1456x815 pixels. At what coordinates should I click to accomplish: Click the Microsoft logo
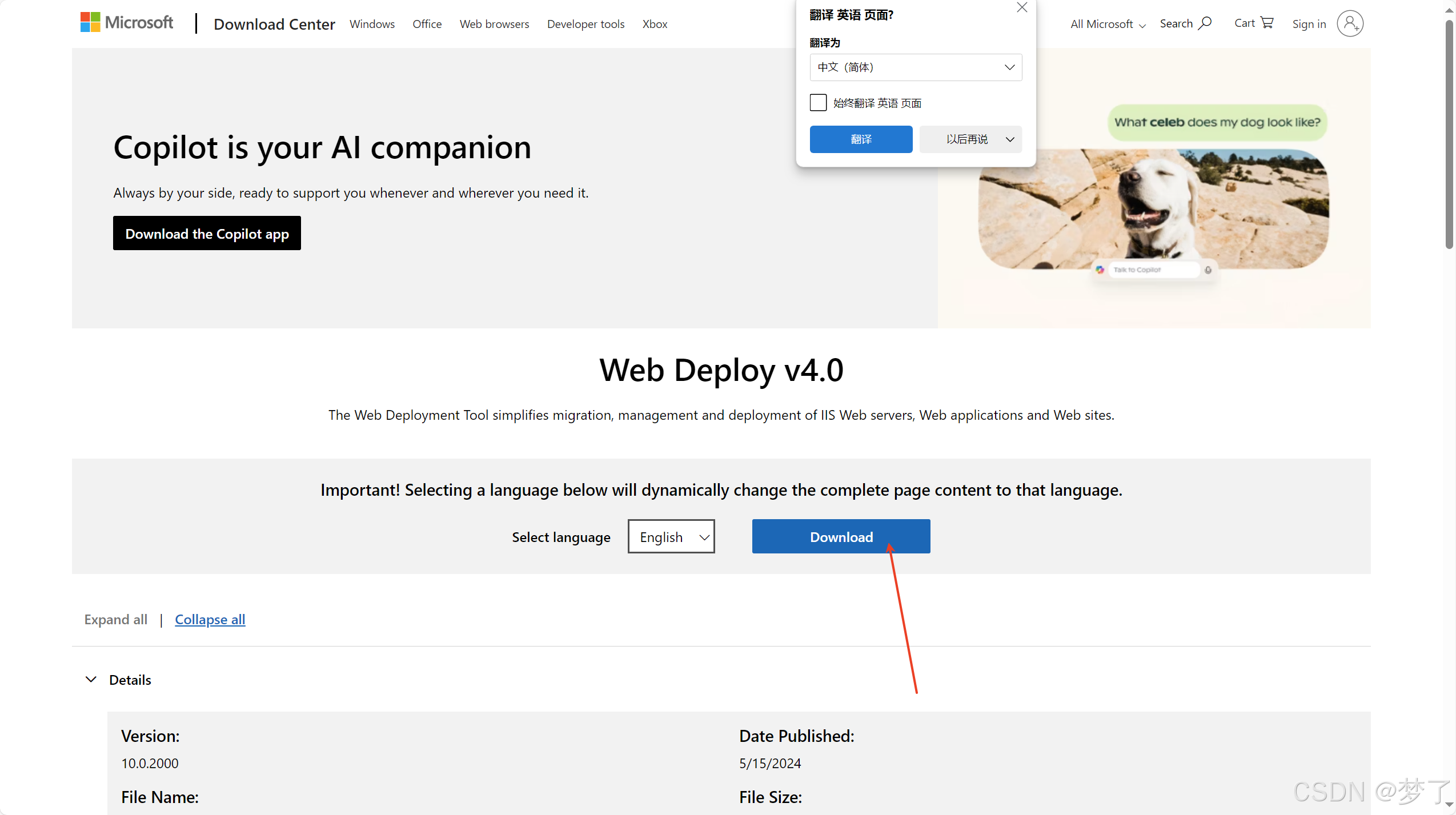(127, 23)
